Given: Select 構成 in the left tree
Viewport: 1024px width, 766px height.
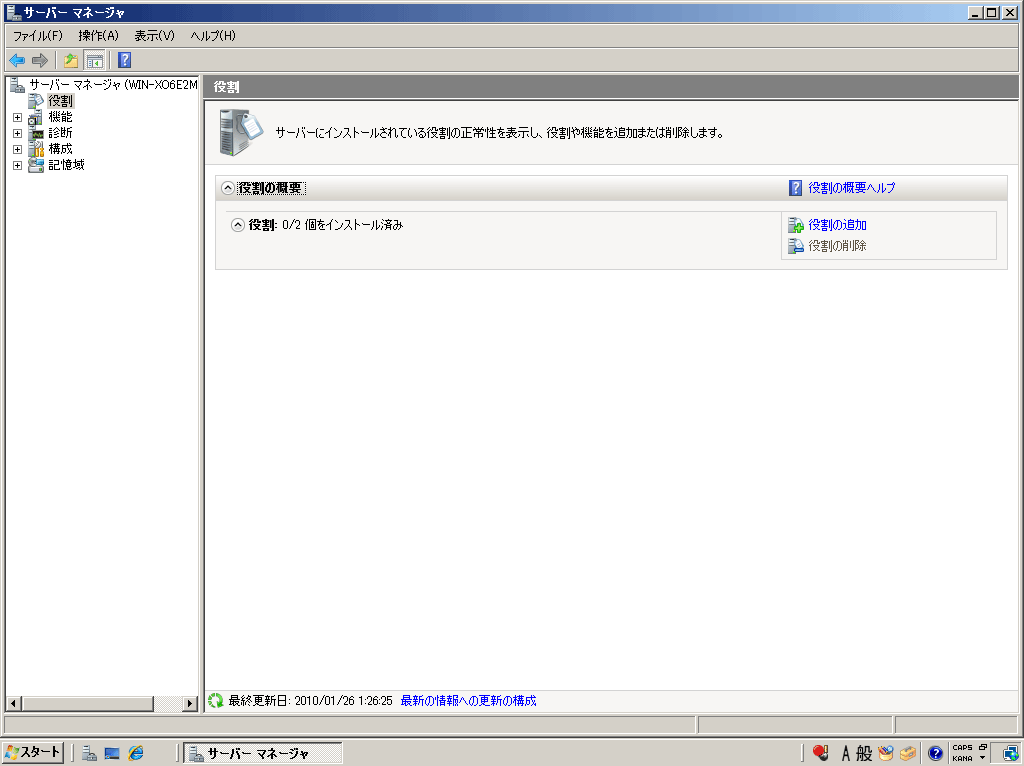Looking at the screenshot, I should [x=61, y=149].
